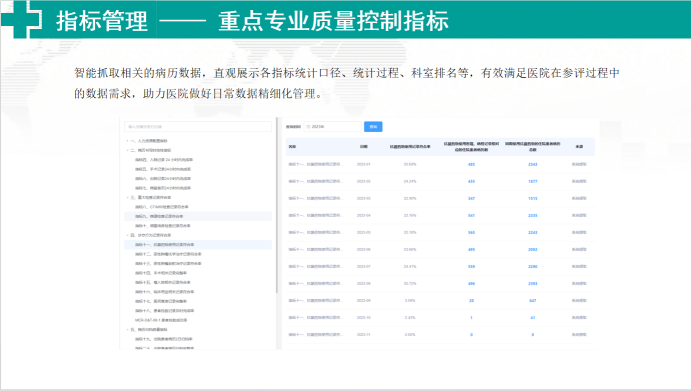Select tree item 指标十九 under group 五
Viewport: 691px width, 391px height.
(163, 339)
